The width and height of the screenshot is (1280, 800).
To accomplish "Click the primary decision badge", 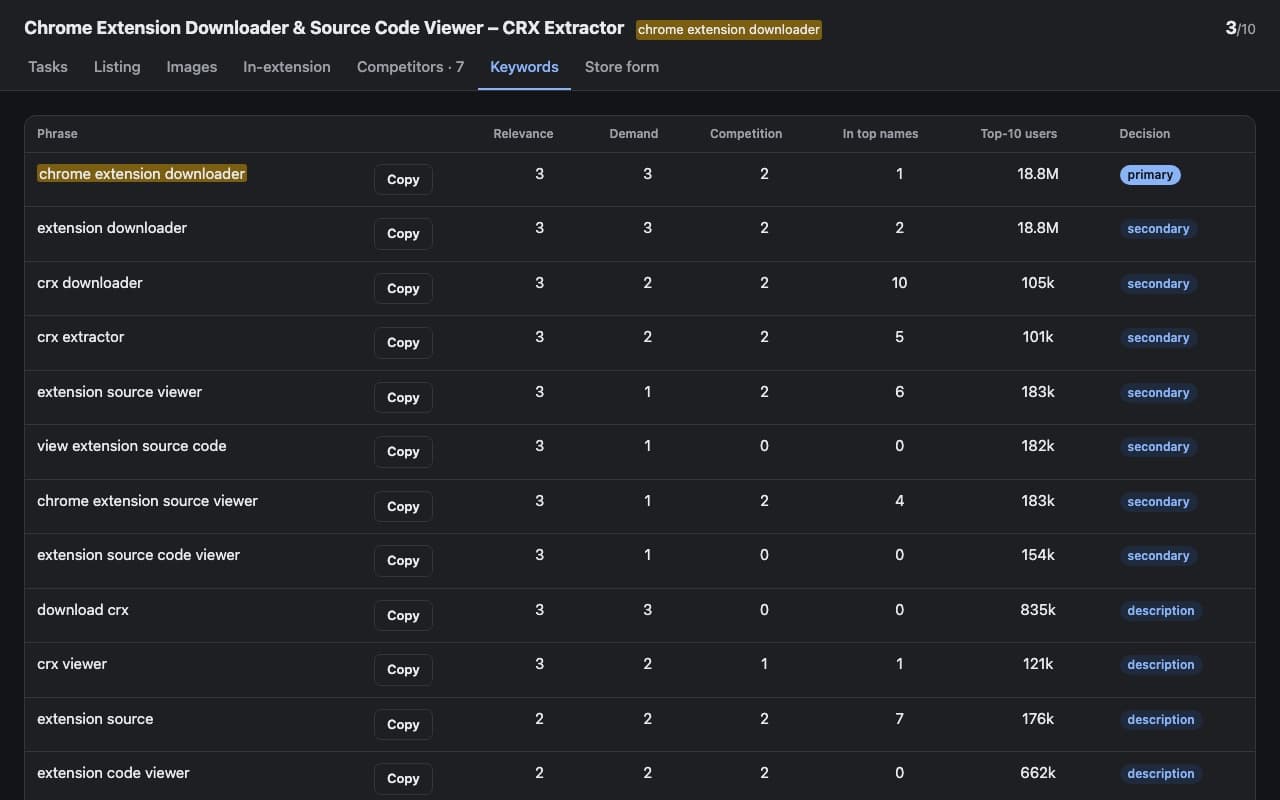I will pos(1150,175).
